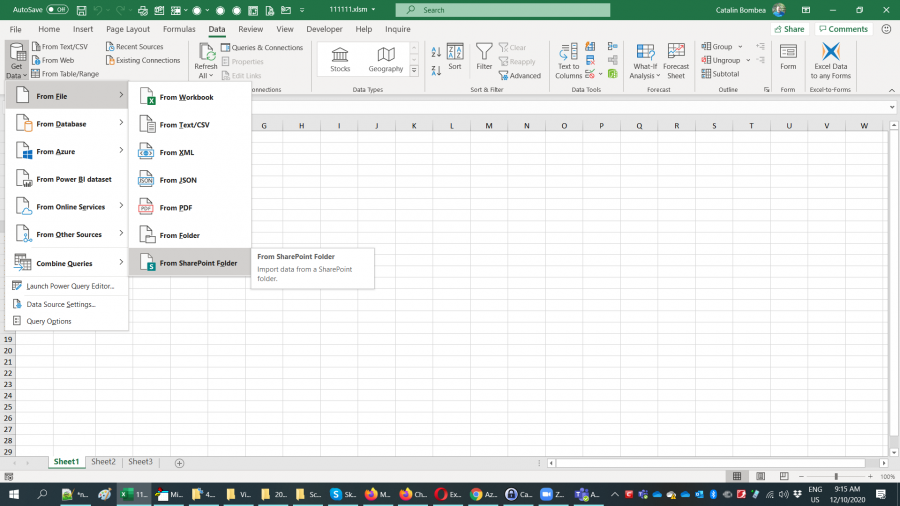900x506 pixels.
Task: Choose From PDF import option
Action: coord(190,208)
